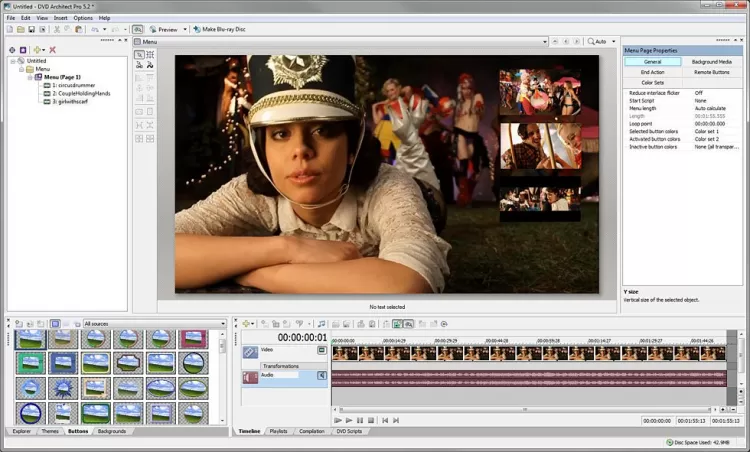Switch to the Backgrounds tab
The height and width of the screenshot is (452, 750).
111,431
